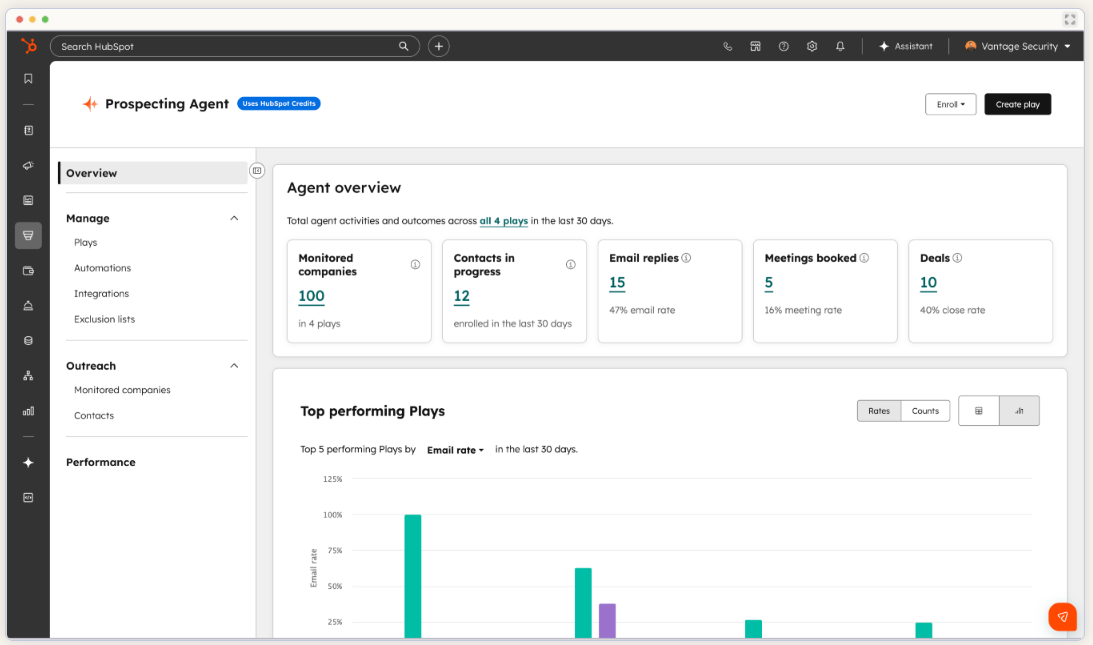Open Monitored companies under Outreach
1093x645 pixels.
(123, 390)
